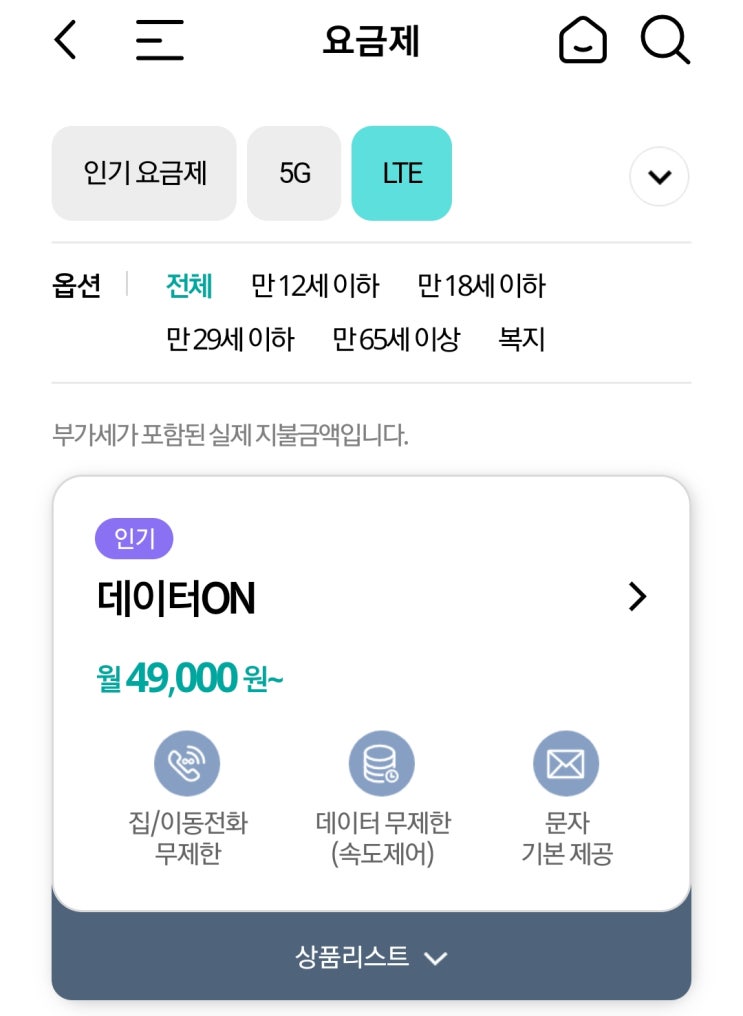Screen dimensions: 743x1016
Task: Tap the back arrow icon
Action: (x=66, y=41)
